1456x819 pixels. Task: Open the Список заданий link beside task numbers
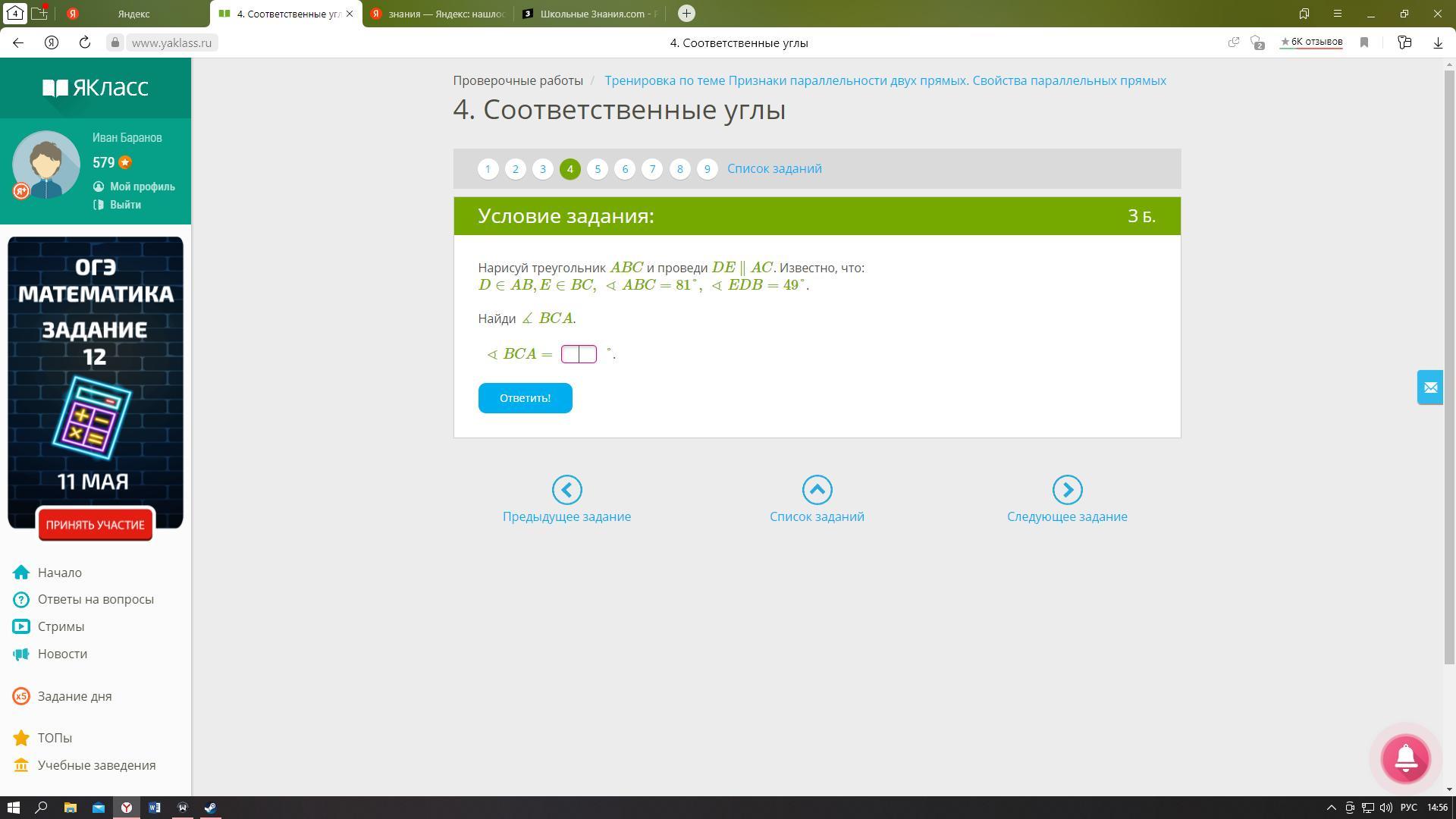click(x=774, y=168)
